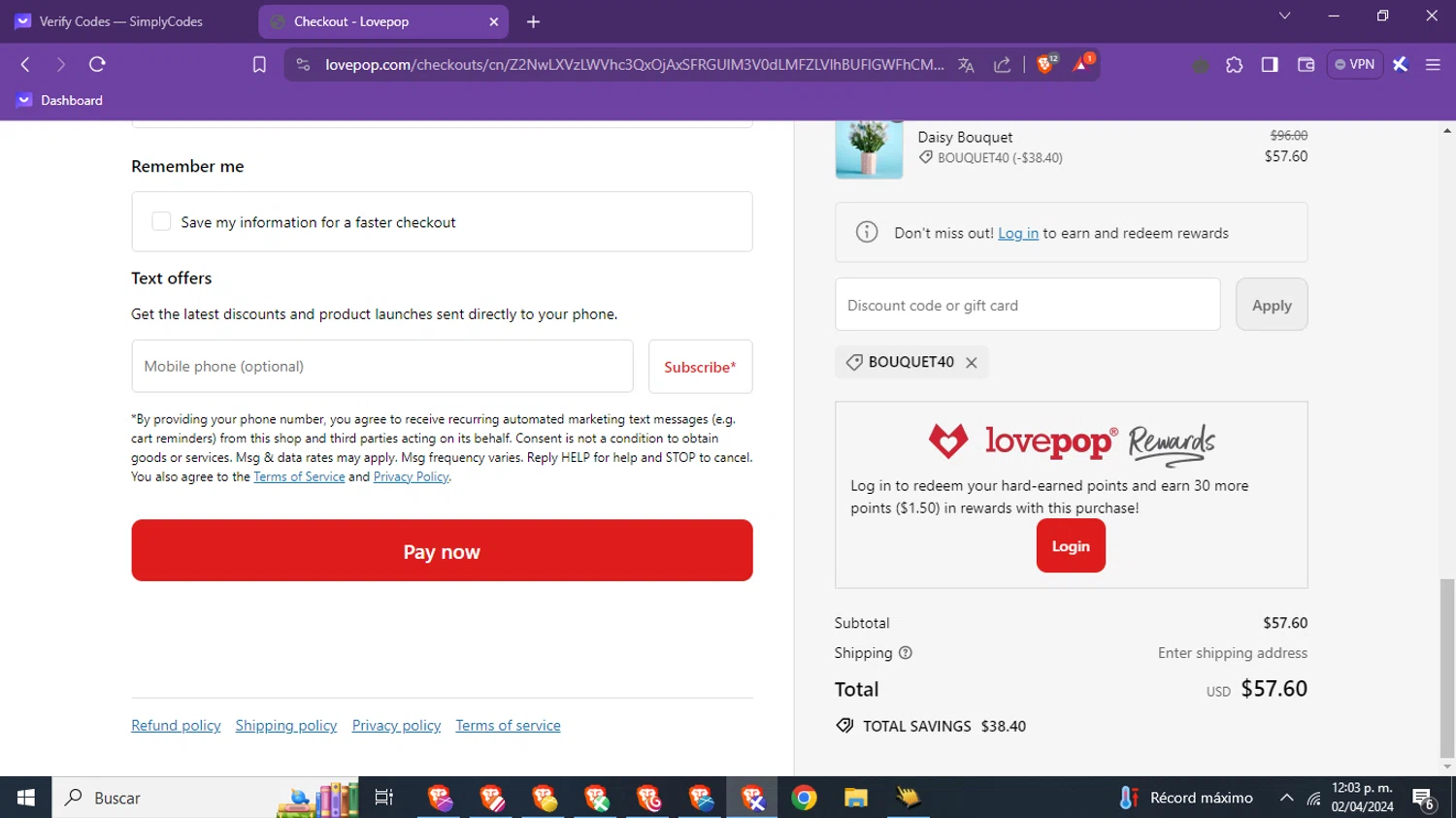Screen dimensions: 1456x818
Task: Open the network Wi-Fi tray icon
Action: pos(1313,799)
